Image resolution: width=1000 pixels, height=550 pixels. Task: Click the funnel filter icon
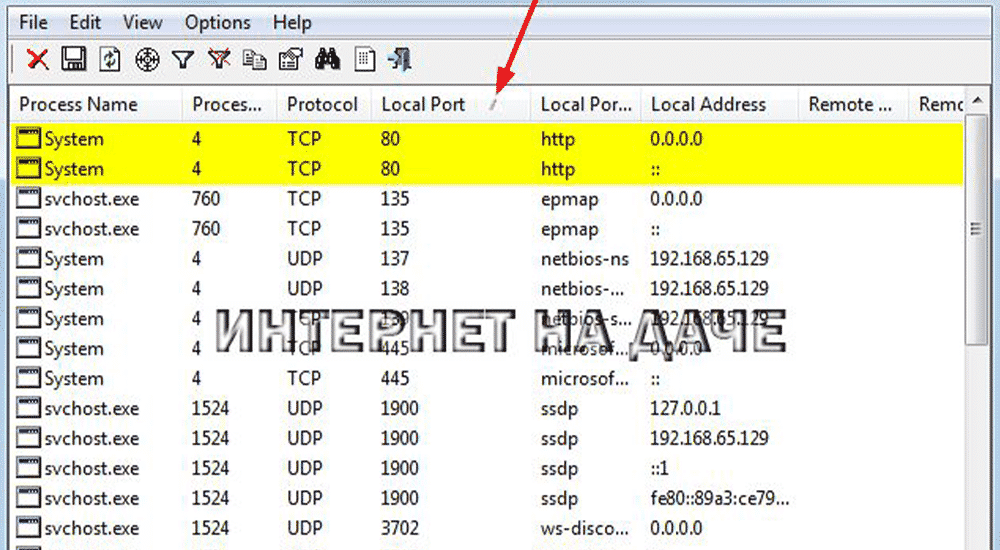pos(182,60)
